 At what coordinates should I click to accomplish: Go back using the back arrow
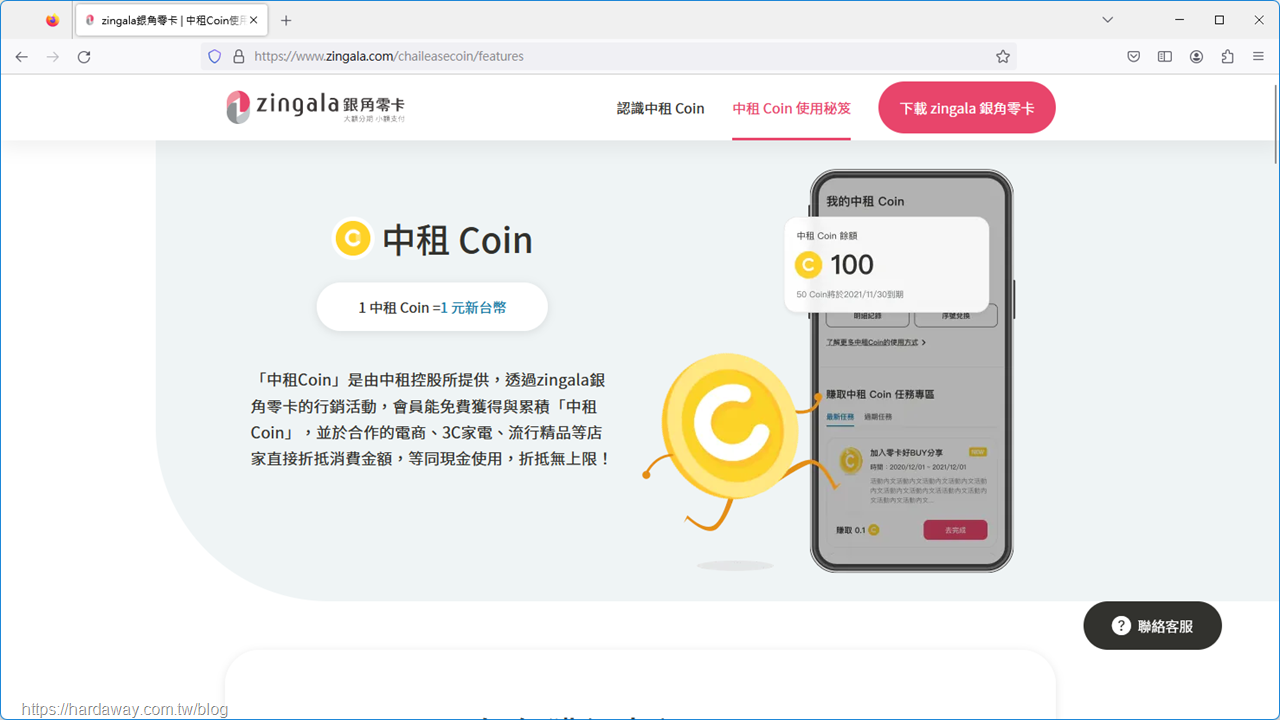[22, 57]
